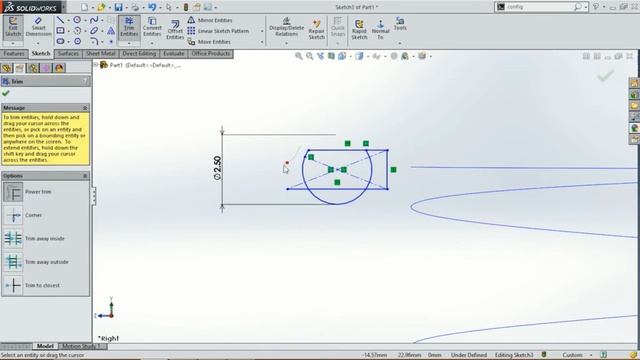The height and width of the screenshot is (360, 640).
Task: Click the Offset Entities icon
Action: (175, 29)
